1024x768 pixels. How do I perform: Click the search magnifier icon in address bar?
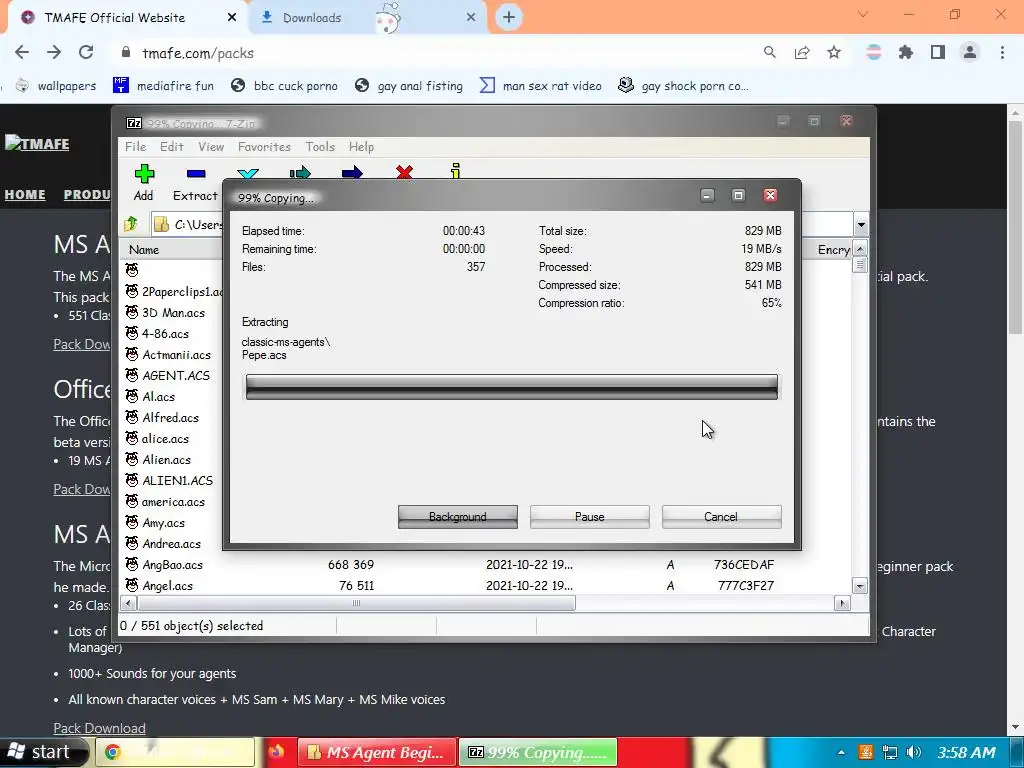770,52
